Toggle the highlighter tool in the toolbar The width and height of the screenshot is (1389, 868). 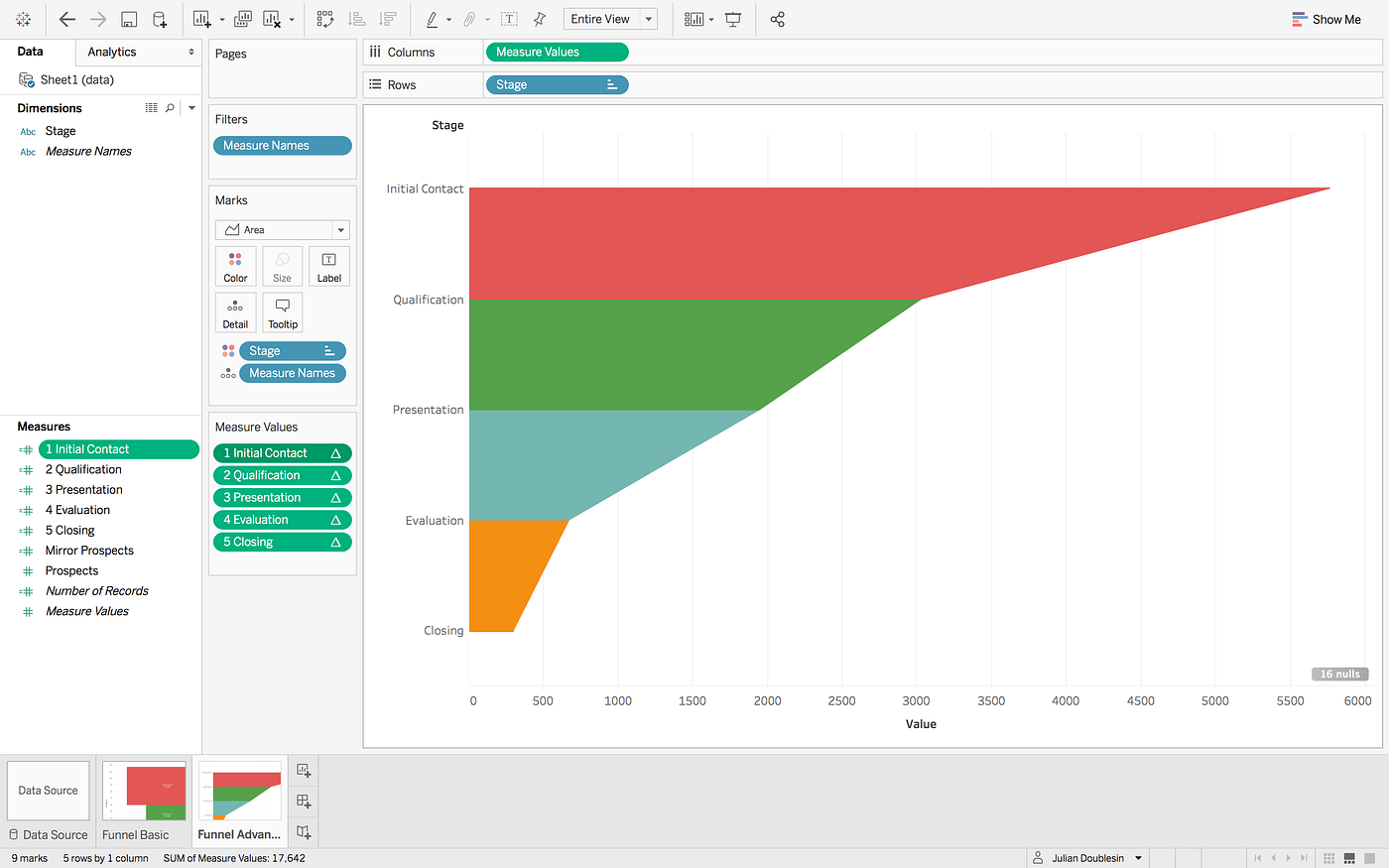pyautogui.click(x=434, y=18)
